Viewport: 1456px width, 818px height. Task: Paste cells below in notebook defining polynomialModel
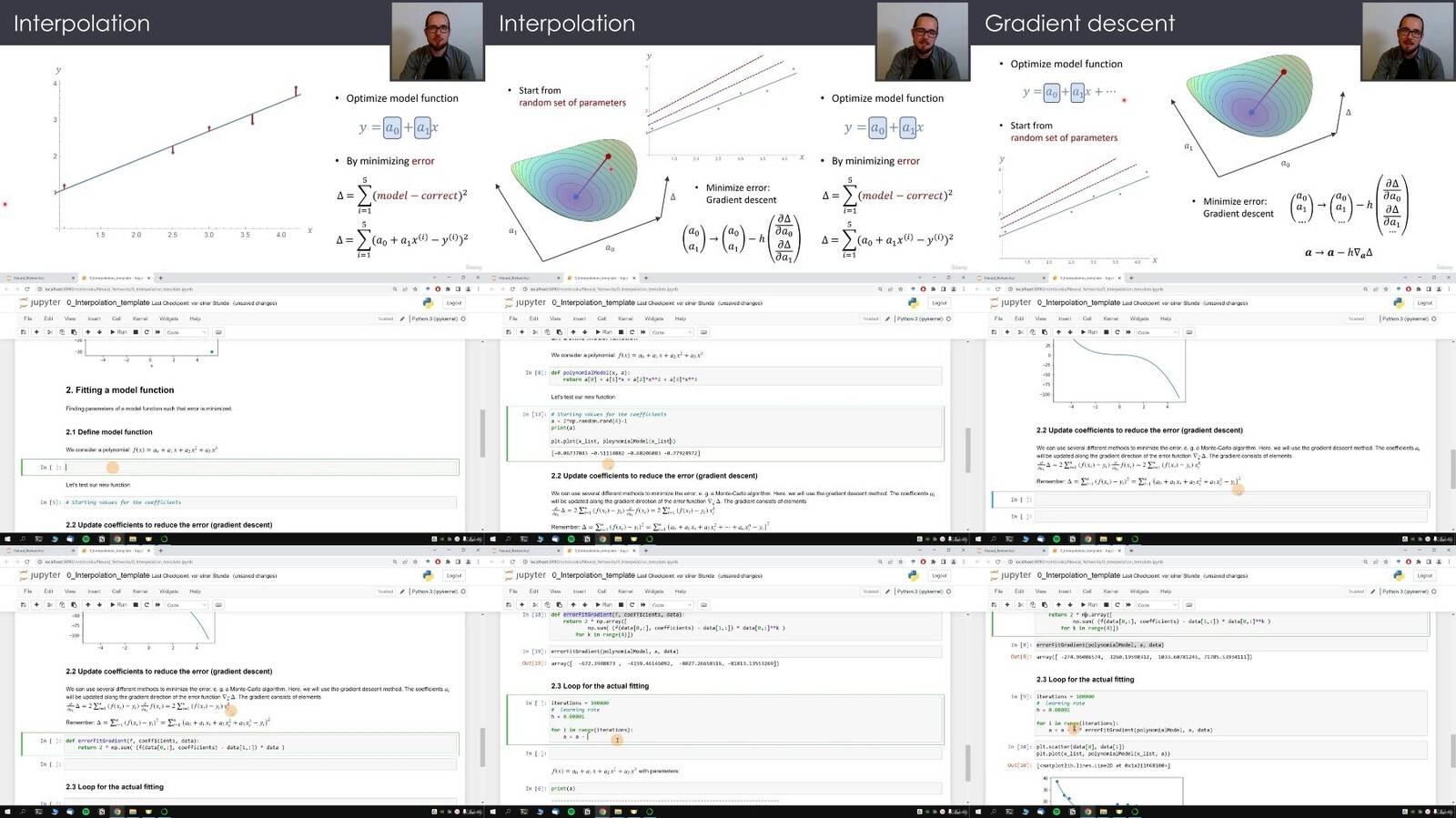(x=559, y=332)
